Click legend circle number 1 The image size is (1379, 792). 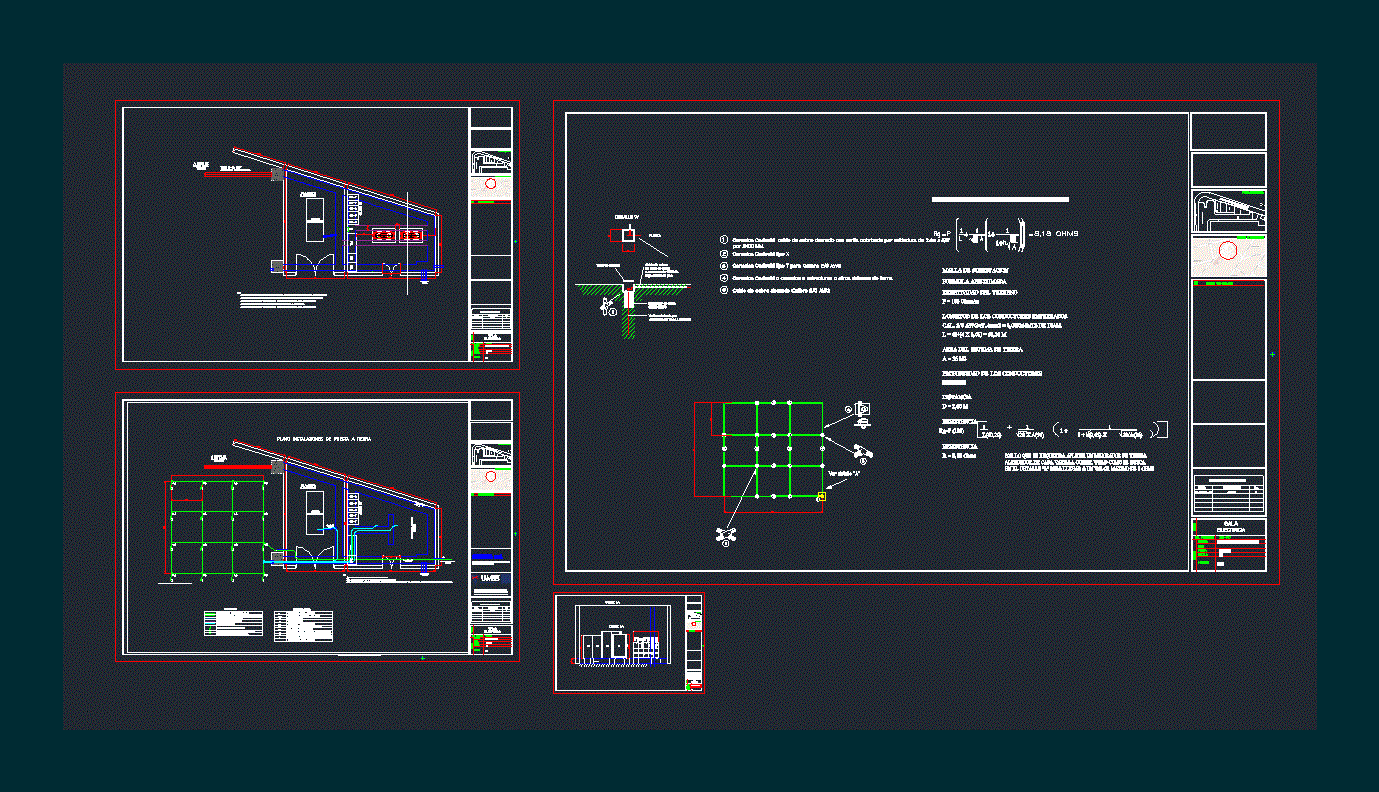[x=724, y=240]
